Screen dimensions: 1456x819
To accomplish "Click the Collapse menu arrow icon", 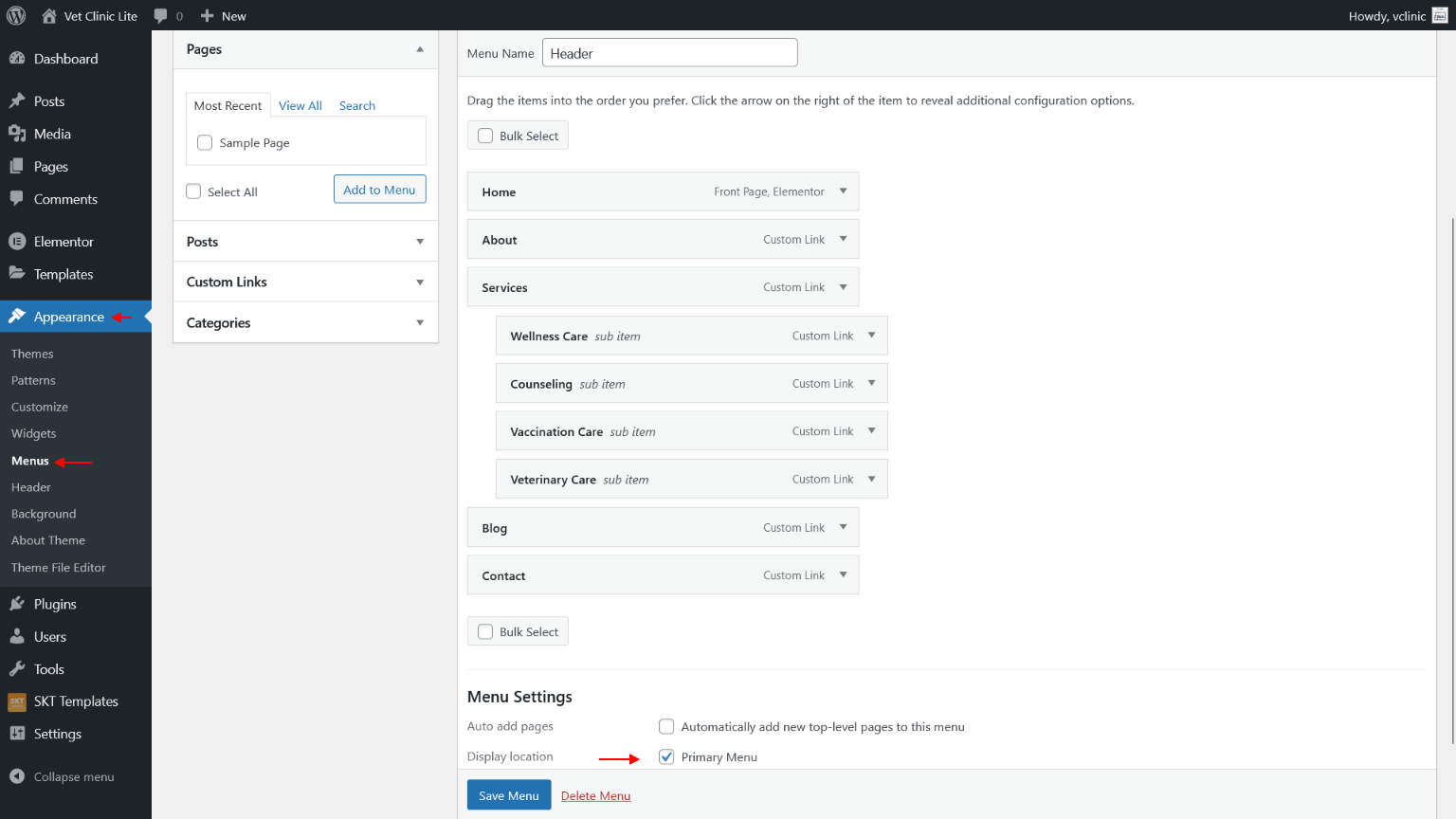I will (17, 776).
